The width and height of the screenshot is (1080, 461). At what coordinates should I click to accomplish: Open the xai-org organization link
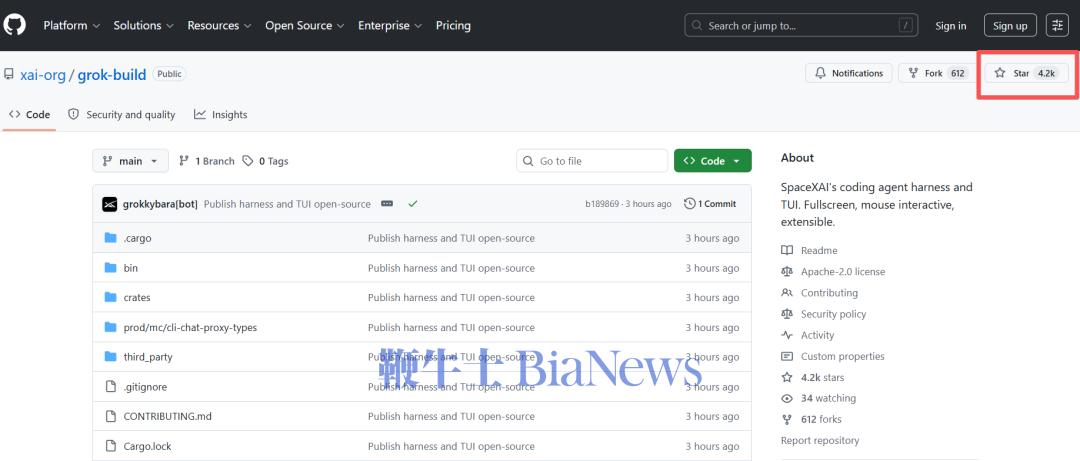(43, 74)
